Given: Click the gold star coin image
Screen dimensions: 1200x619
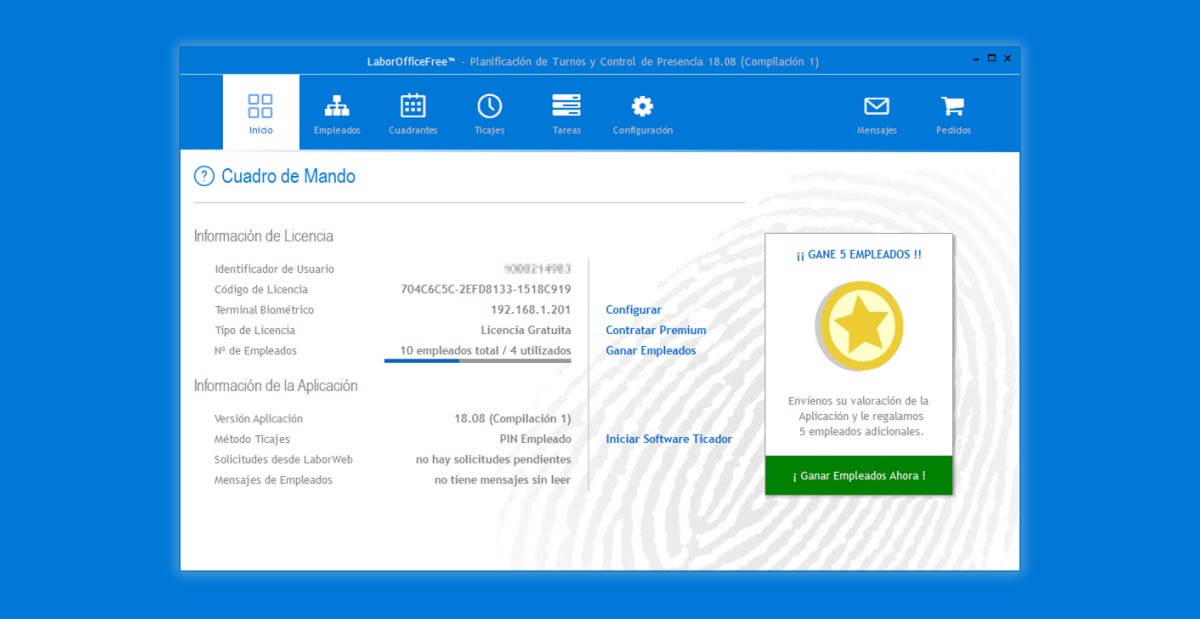Looking at the screenshot, I should (x=859, y=326).
